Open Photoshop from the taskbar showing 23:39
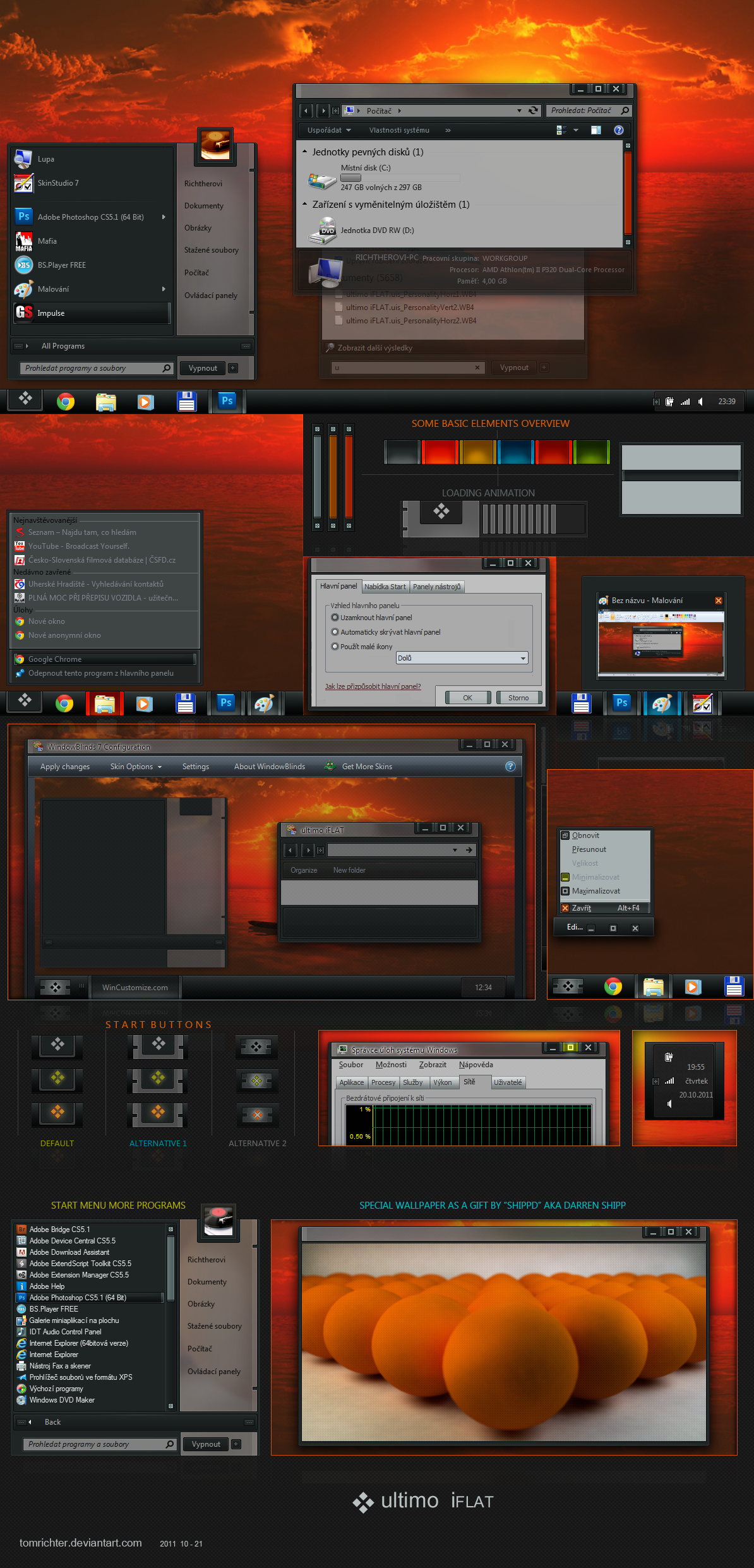This screenshot has height=1568, width=754. [227, 400]
